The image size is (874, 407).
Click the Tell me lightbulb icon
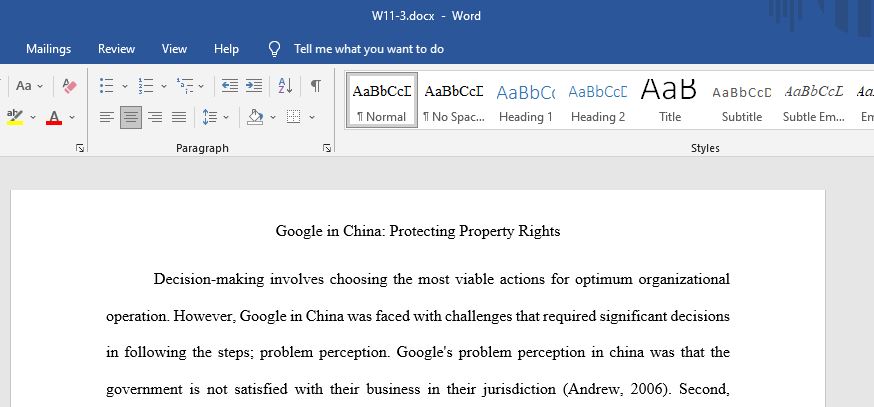274,49
